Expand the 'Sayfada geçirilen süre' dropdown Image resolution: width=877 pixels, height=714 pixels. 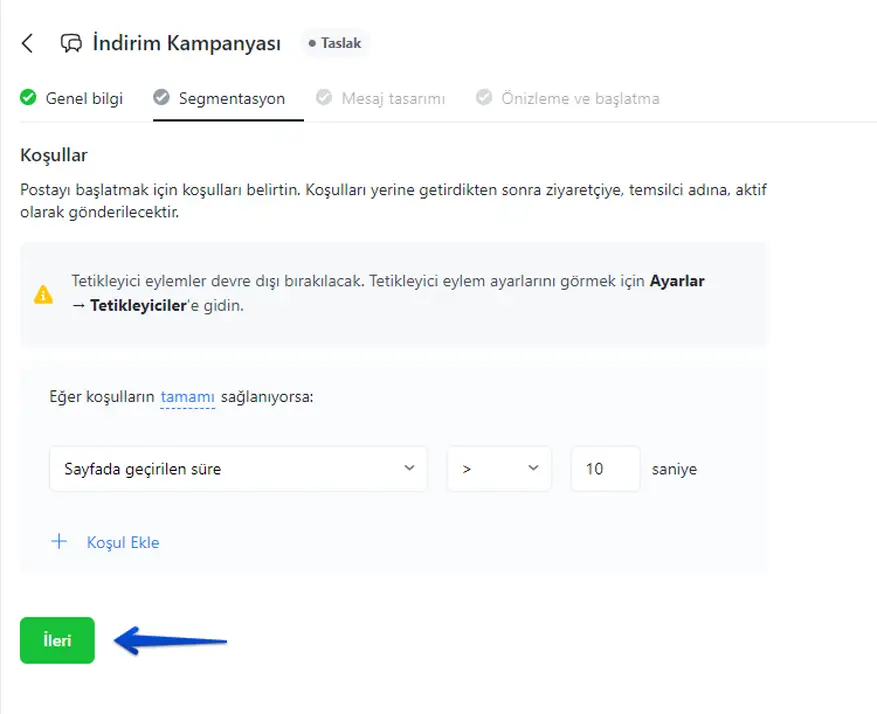pyautogui.click(x=238, y=468)
